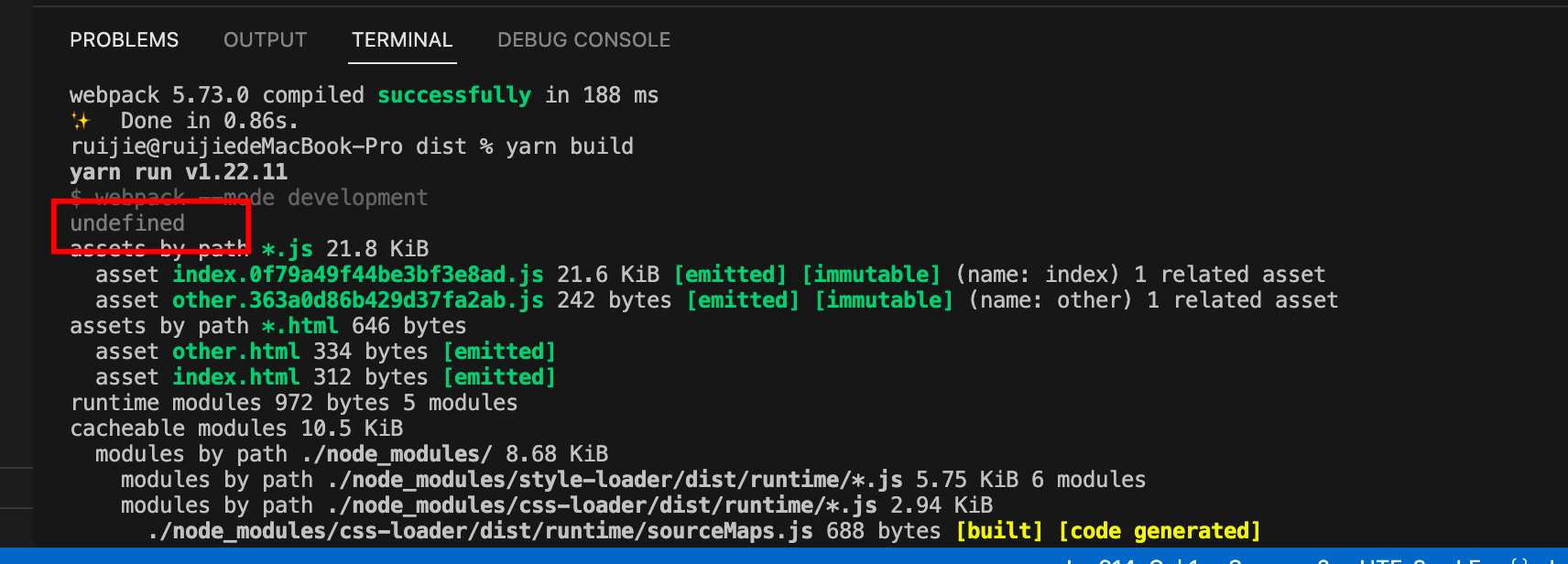Click the other.html asset name
The image size is (1568, 564).
236,352
